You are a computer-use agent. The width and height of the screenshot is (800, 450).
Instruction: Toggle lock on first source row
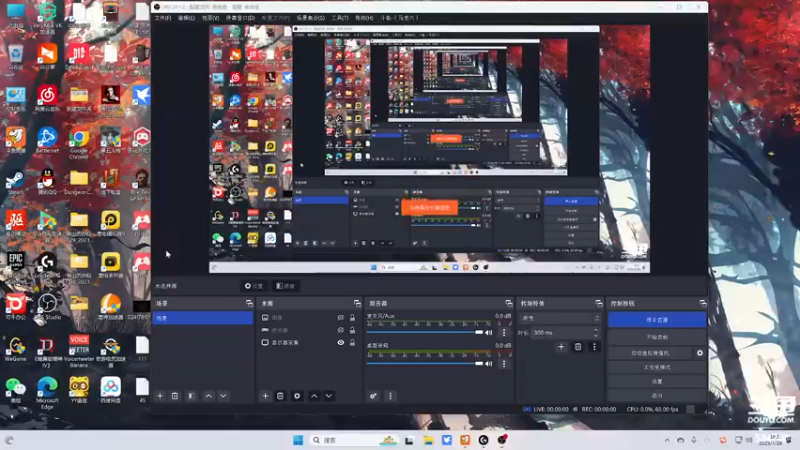pyautogui.click(x=352, y=317)
